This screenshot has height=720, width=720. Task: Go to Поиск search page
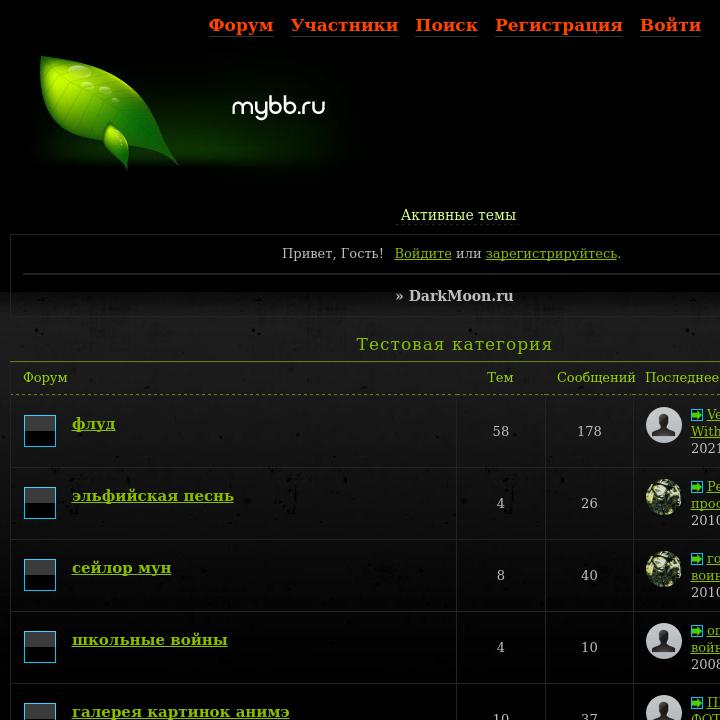point(446,25)
